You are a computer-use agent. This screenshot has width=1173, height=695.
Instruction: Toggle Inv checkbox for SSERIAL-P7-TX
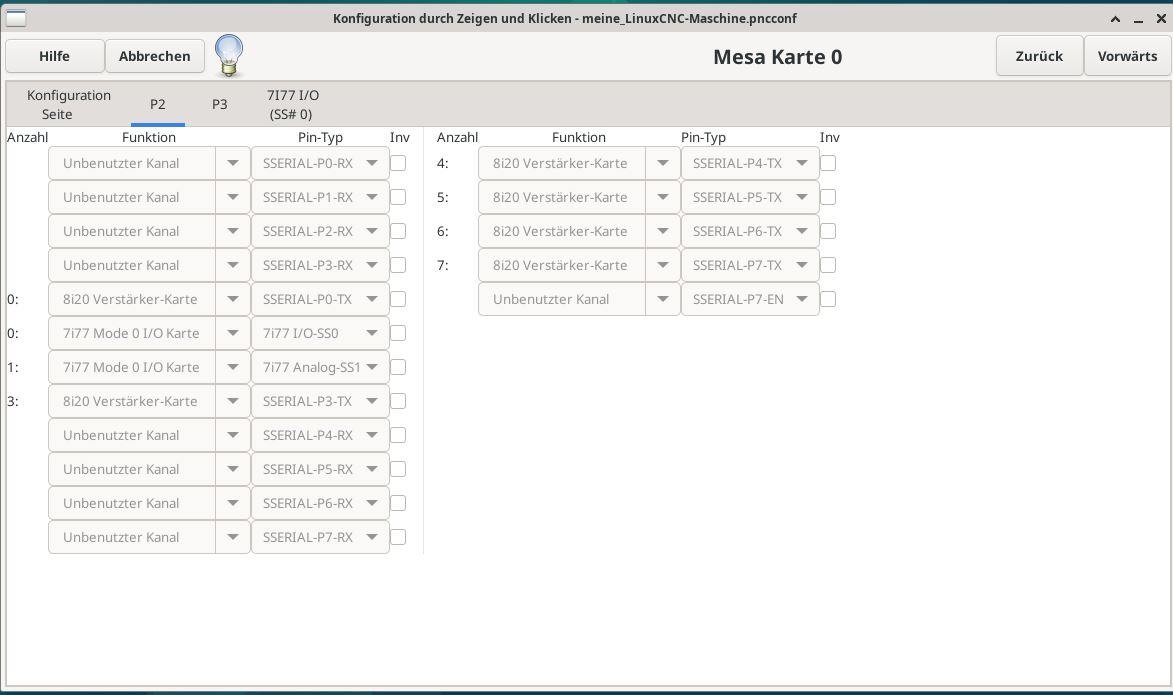coord(828,265)
